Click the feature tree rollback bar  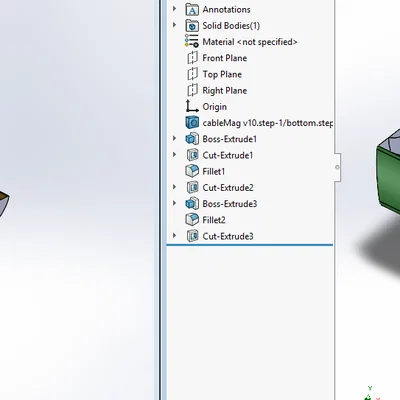coord(250,245)
